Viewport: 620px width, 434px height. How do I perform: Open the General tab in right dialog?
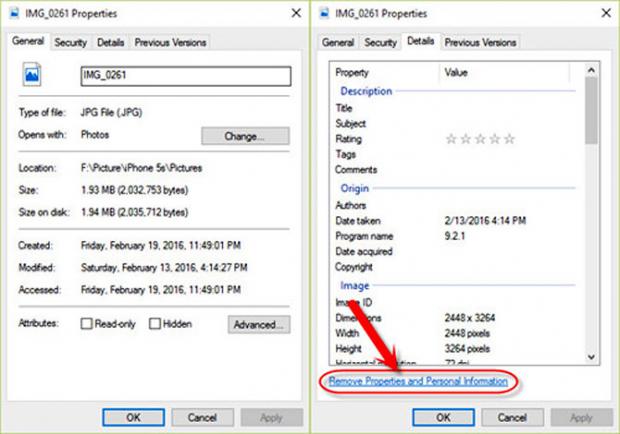click(x=337, y=43)
